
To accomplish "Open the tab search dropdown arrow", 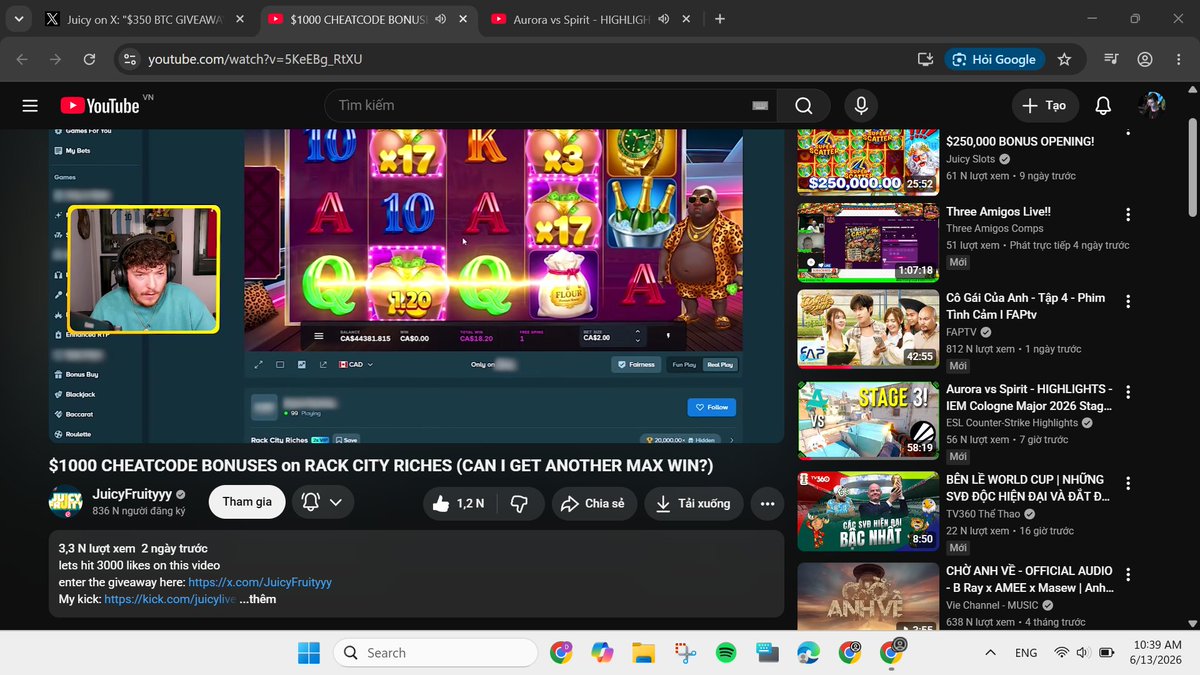I will [18, 19].
